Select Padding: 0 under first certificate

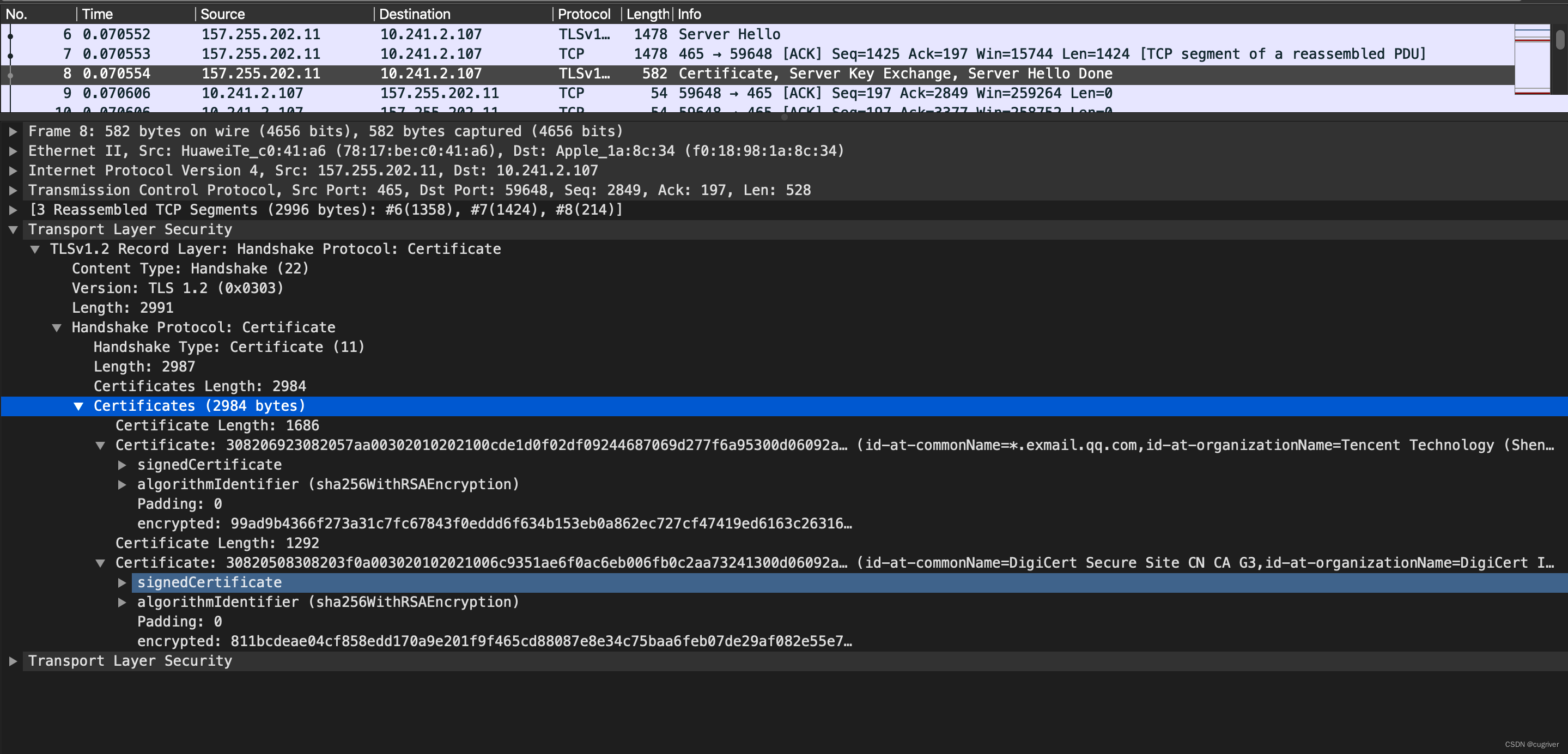[180, 504]
